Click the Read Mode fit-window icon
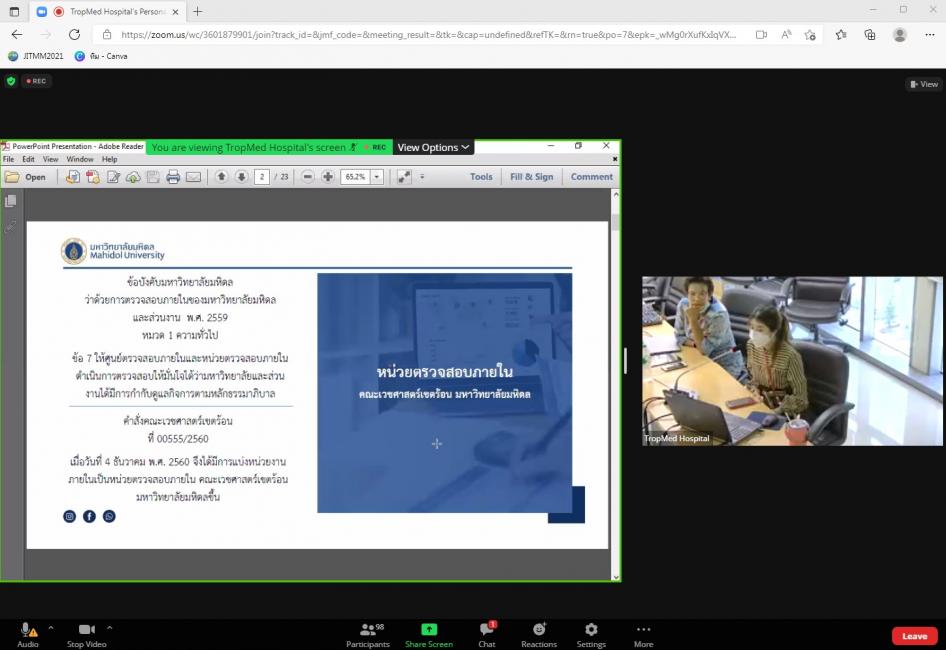 pyautogui.click(x=404, y=177)
